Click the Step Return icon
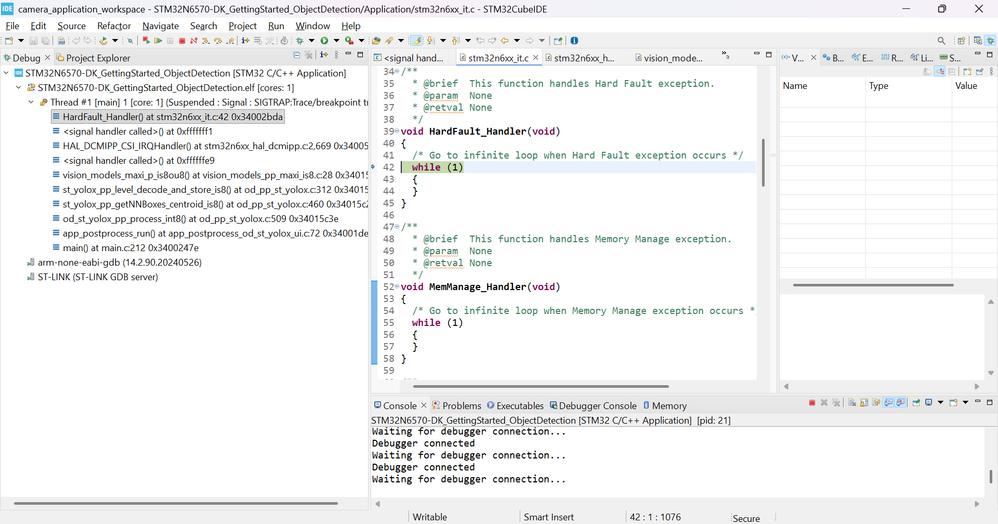 (230, 41)
